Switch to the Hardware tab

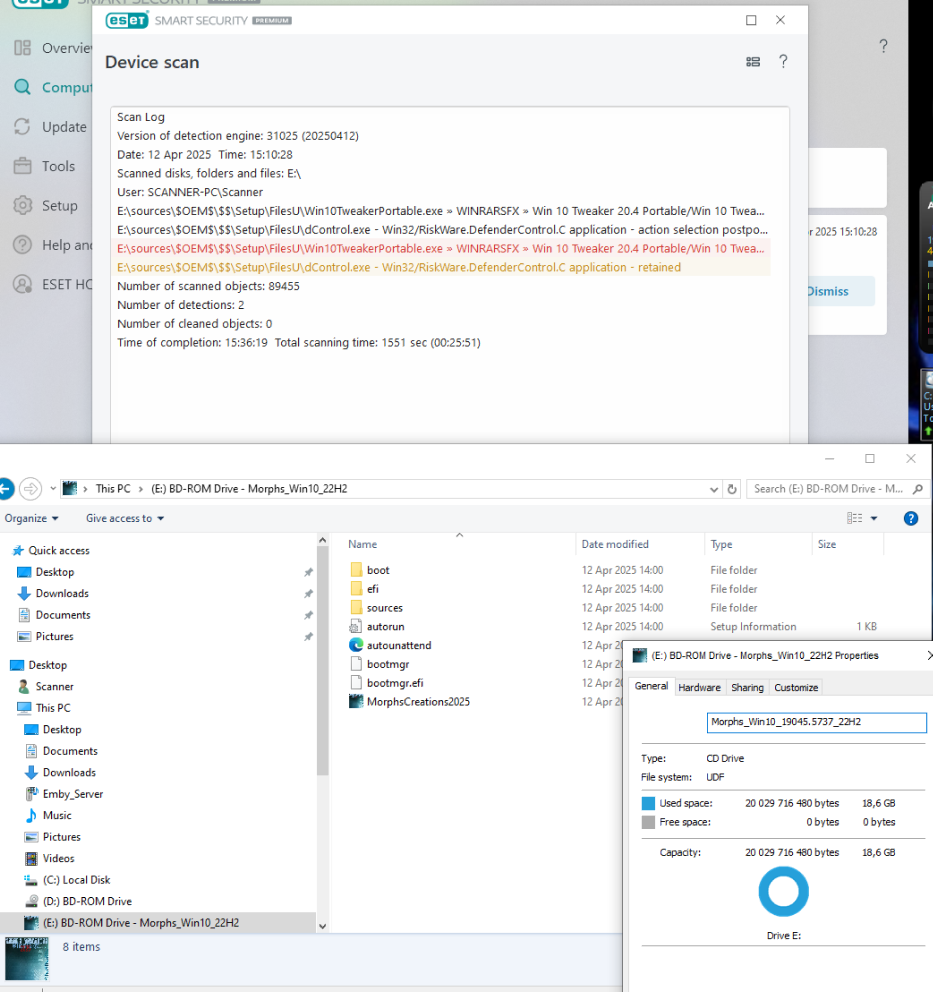click(x=699, y=687)
